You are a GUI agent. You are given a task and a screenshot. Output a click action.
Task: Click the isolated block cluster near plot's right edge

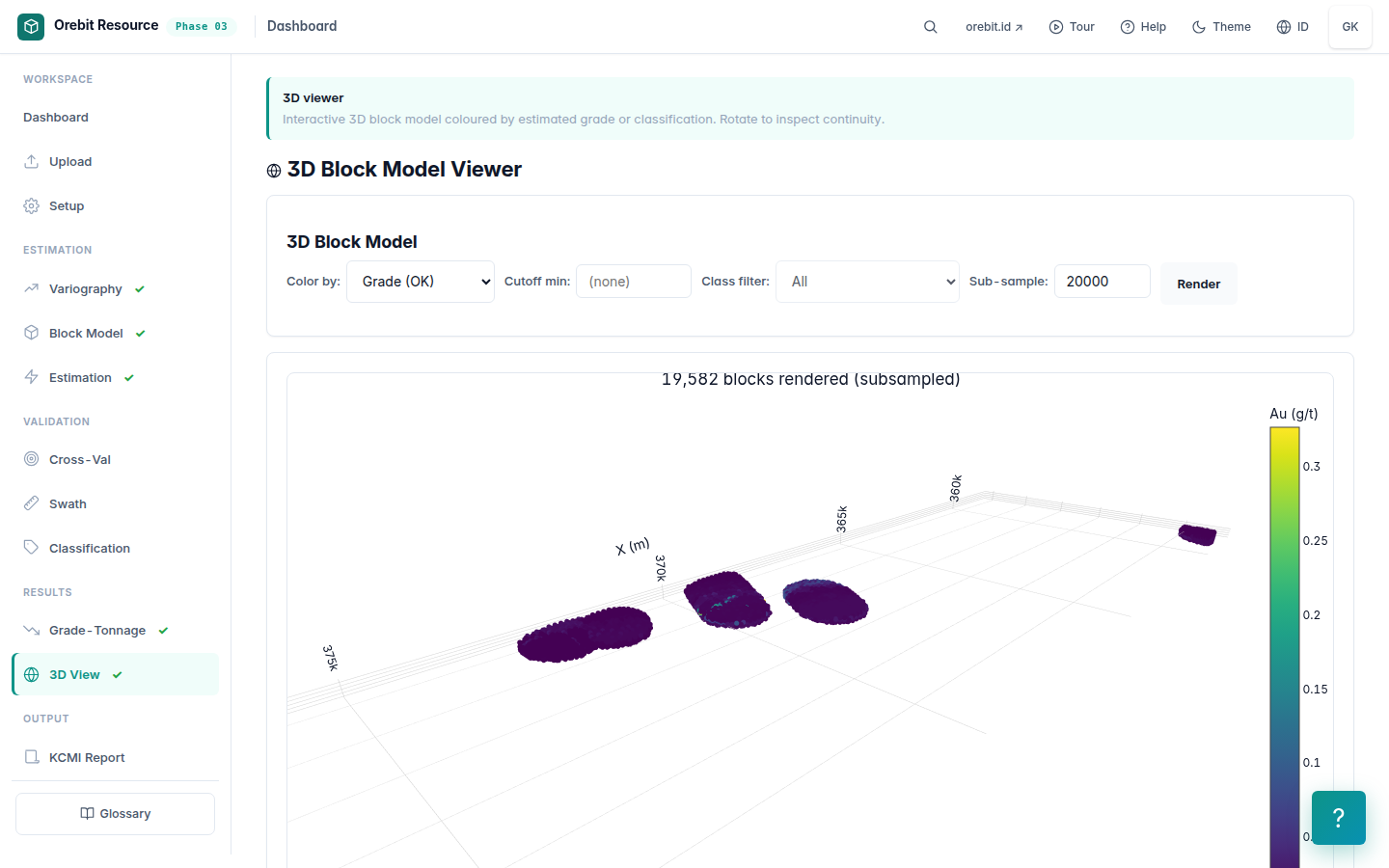[x=1197, y=534]
